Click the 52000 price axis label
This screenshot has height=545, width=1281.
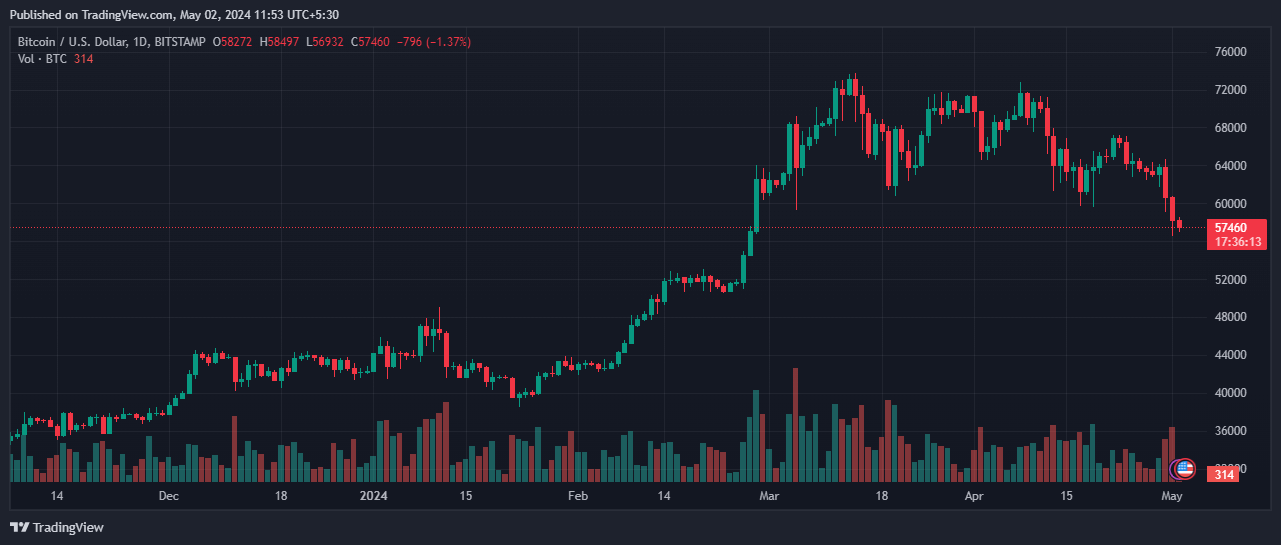tap(1229, 280)
